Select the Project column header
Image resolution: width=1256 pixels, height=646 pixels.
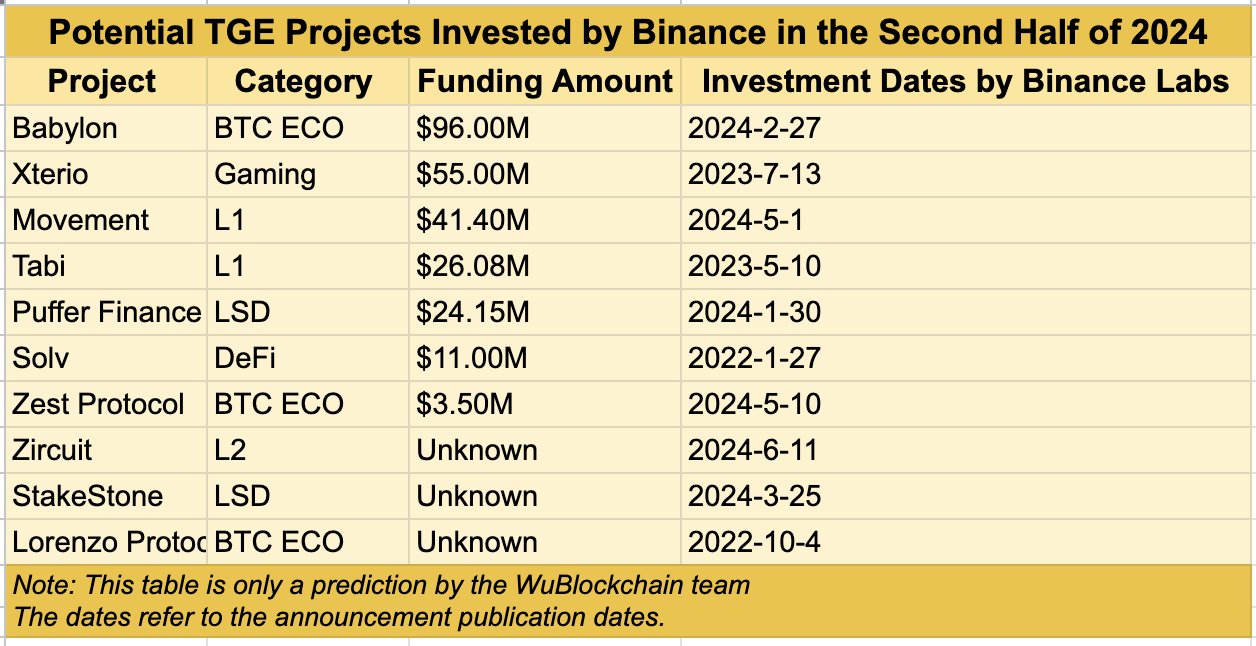pyautogui.click(x=103, y=81)
